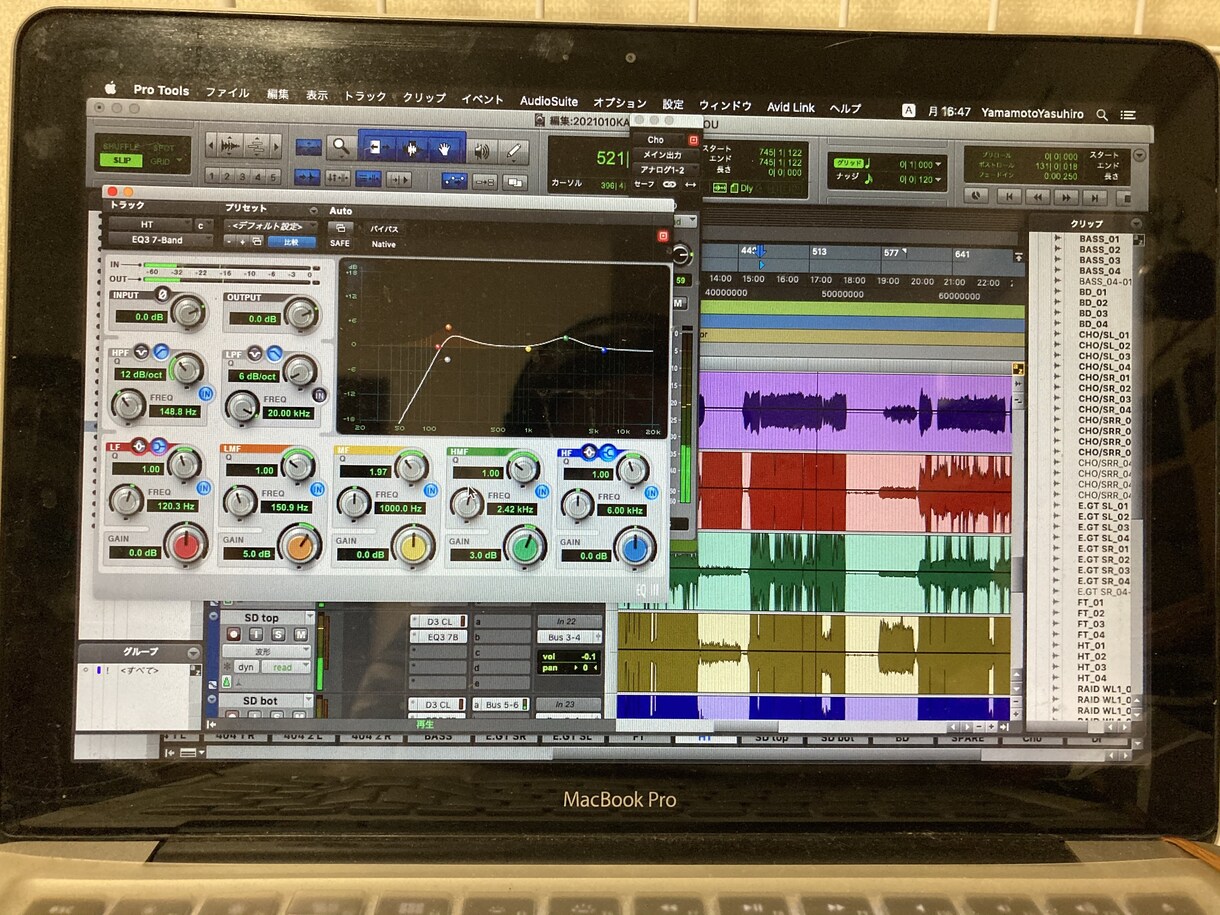Record-enable the SD top track
The height and width of the screenshot is (915, 1220).
click(234, 634)
